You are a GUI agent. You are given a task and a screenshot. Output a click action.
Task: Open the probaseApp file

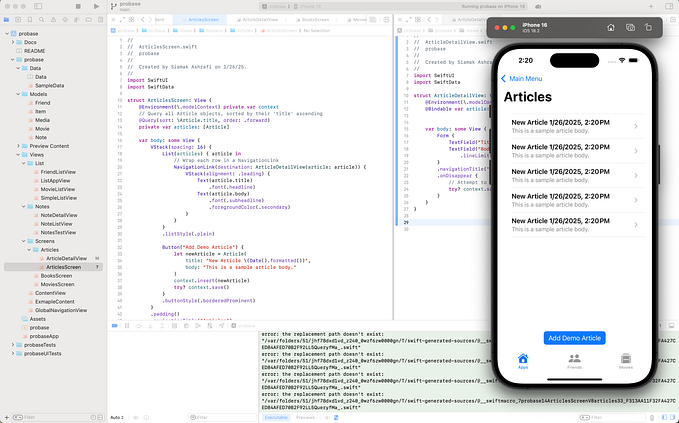44,336
